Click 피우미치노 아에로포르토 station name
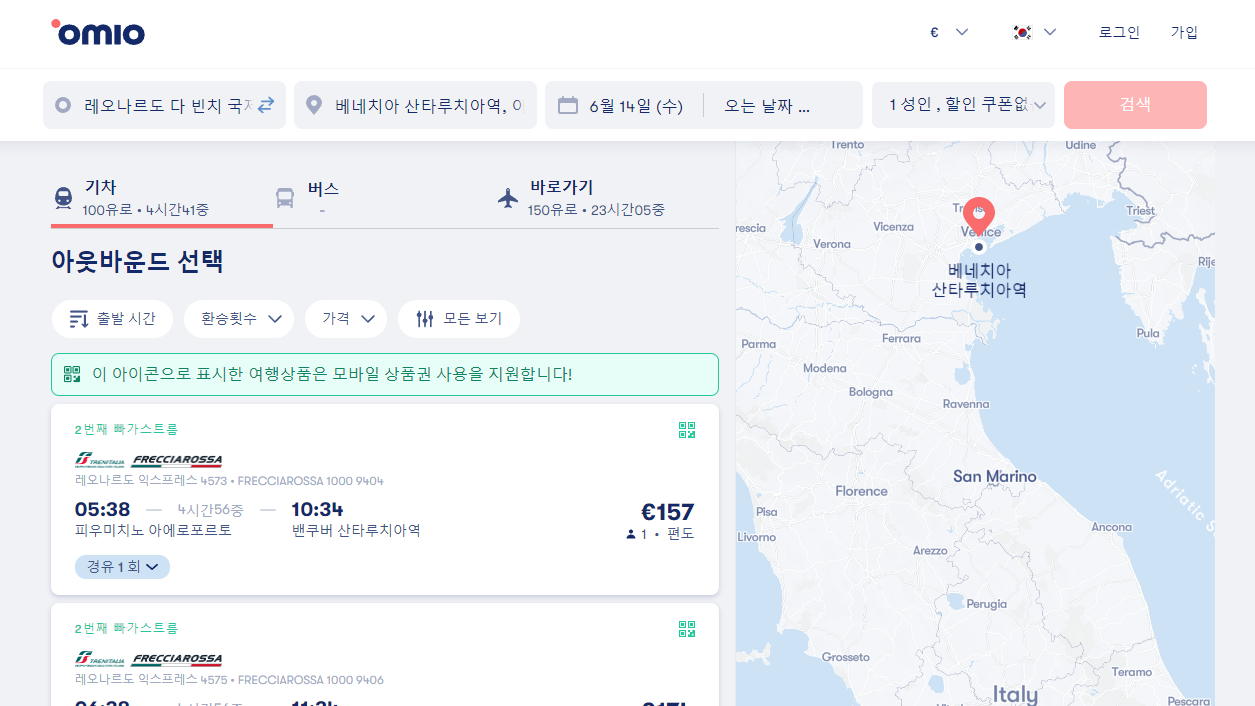 point(153,530)
